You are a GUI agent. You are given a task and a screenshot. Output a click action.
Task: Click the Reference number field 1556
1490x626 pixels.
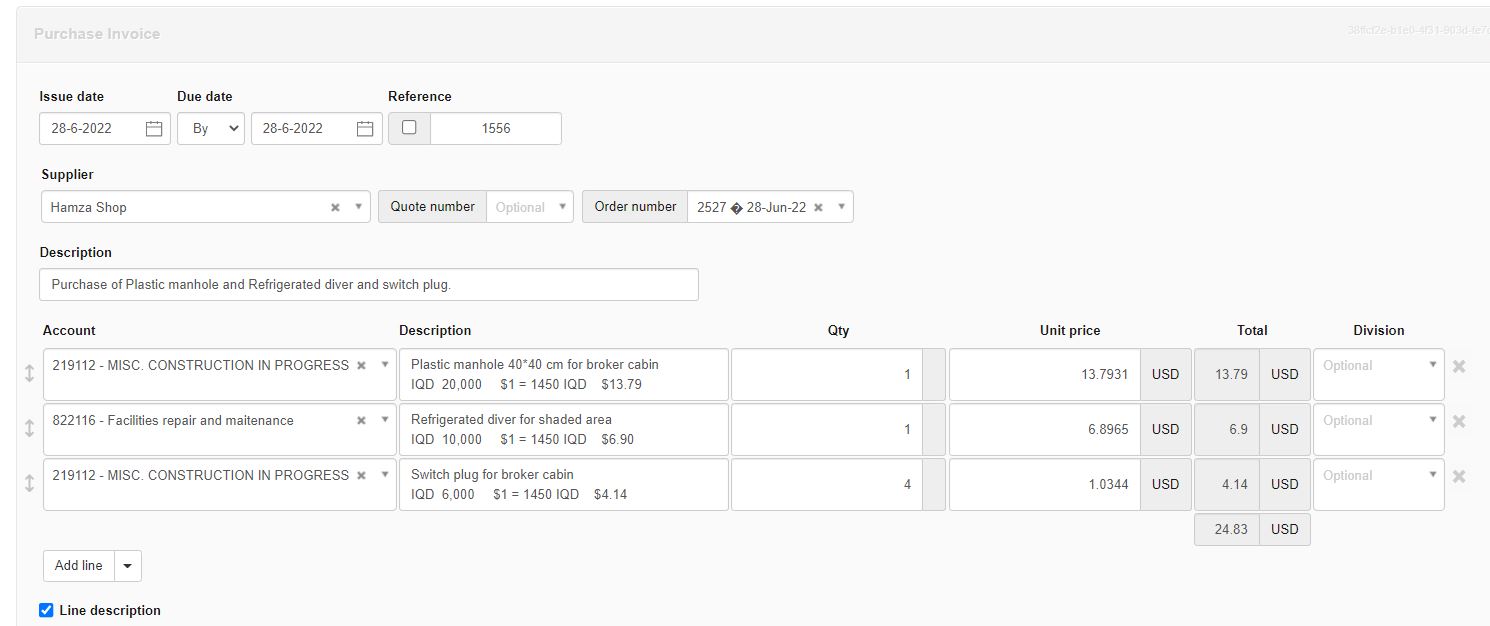(x=495, y=129)
